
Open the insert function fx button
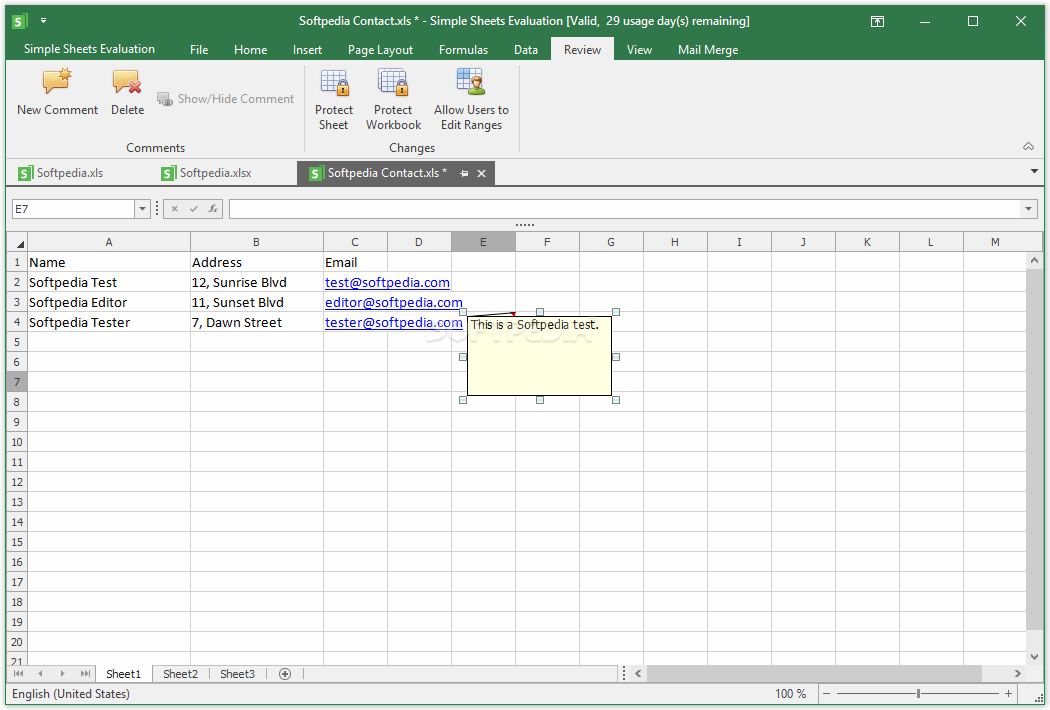click(212, 209)
